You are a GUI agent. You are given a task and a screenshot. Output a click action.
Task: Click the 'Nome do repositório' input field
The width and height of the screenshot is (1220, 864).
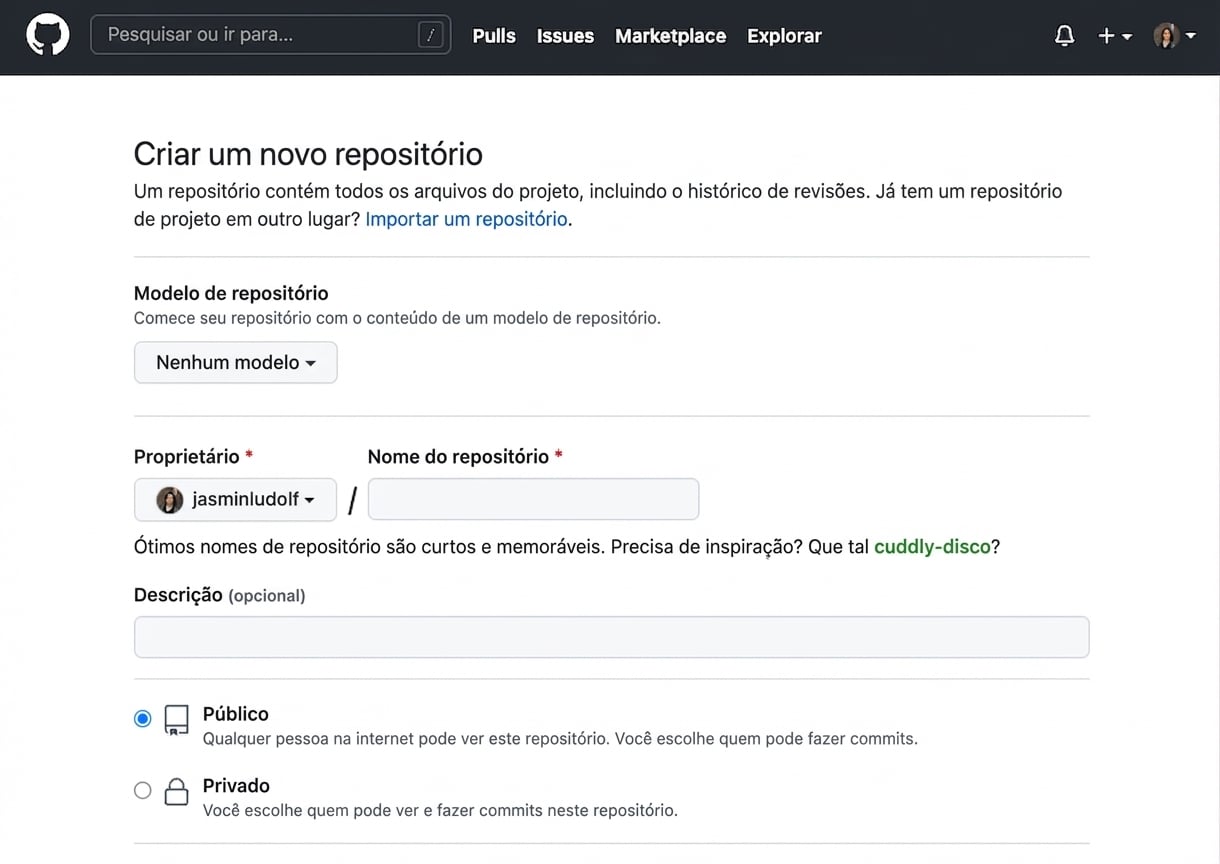coord(533,499)
